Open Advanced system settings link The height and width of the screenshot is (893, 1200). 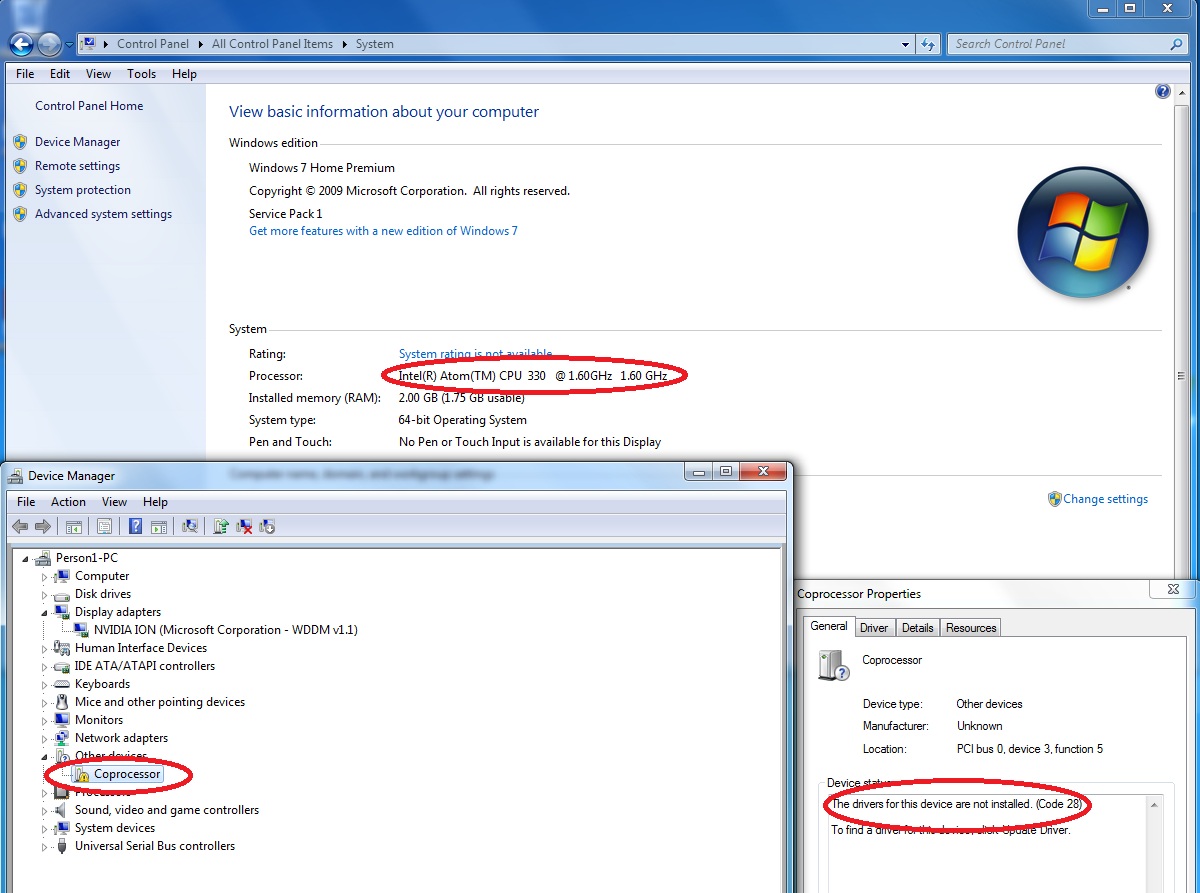[x=103, y=214]
